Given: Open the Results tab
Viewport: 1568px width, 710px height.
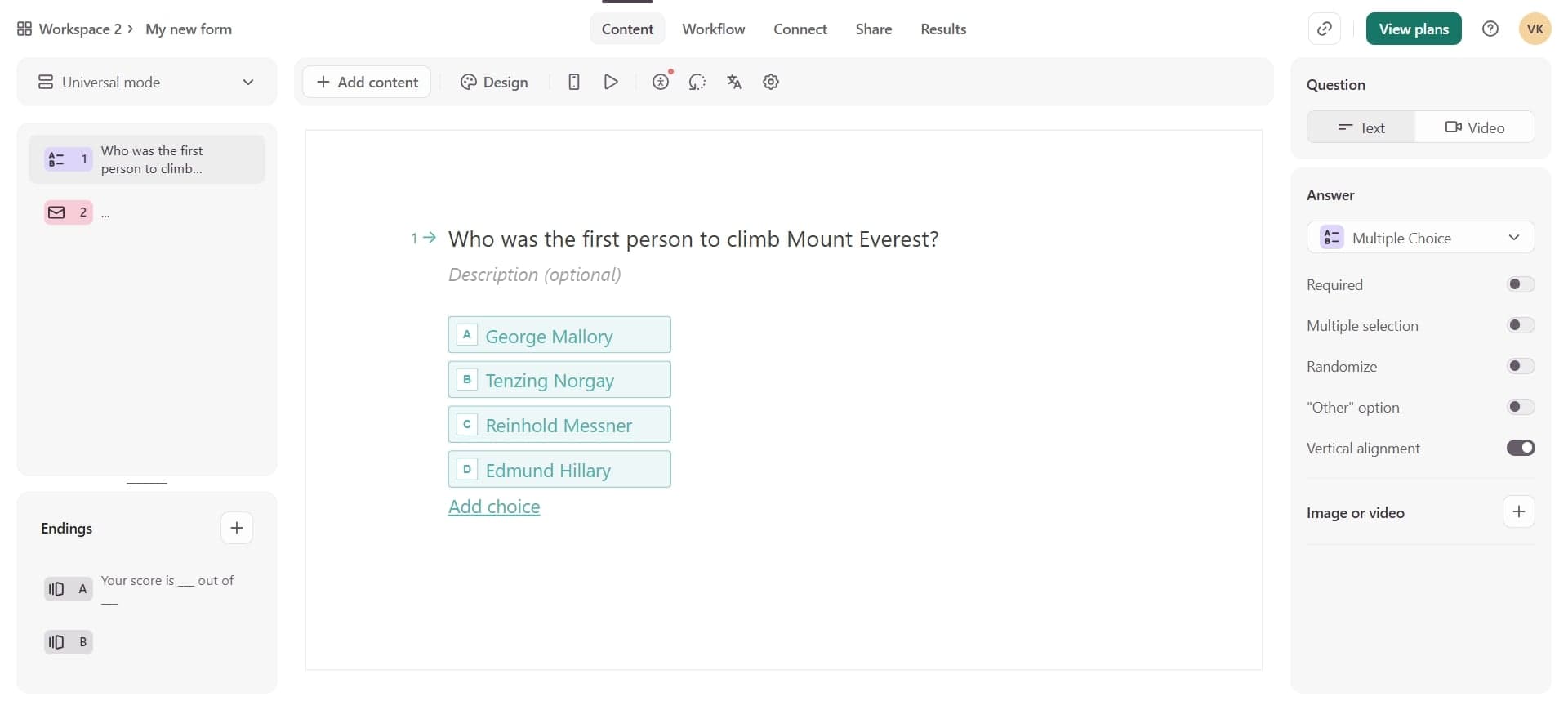Looking at the screenshot, I should tap(943, 29).
